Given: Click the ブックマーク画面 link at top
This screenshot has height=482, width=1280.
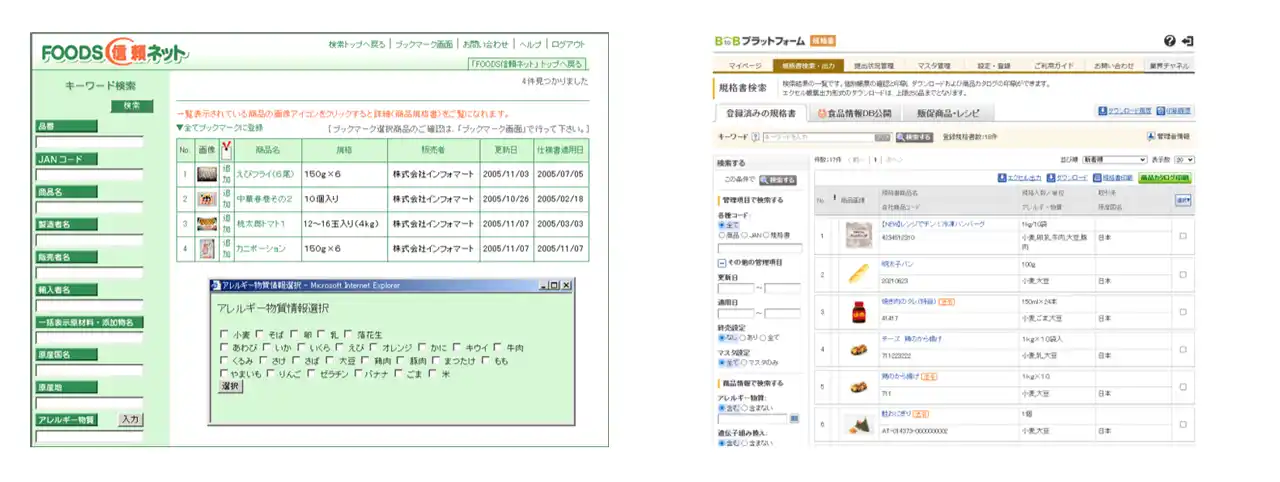Looking at the screenshot, I should [423, 45].
